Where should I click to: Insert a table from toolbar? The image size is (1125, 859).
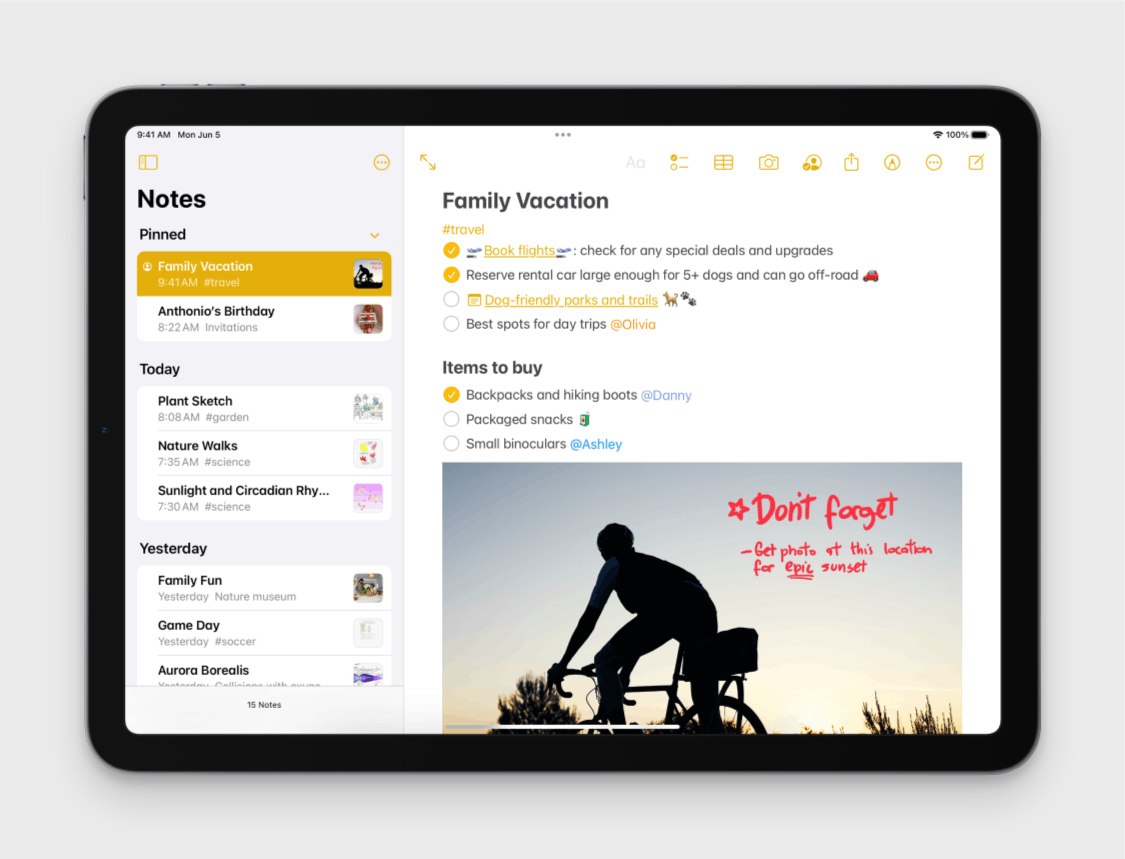(x=723, y=163)
